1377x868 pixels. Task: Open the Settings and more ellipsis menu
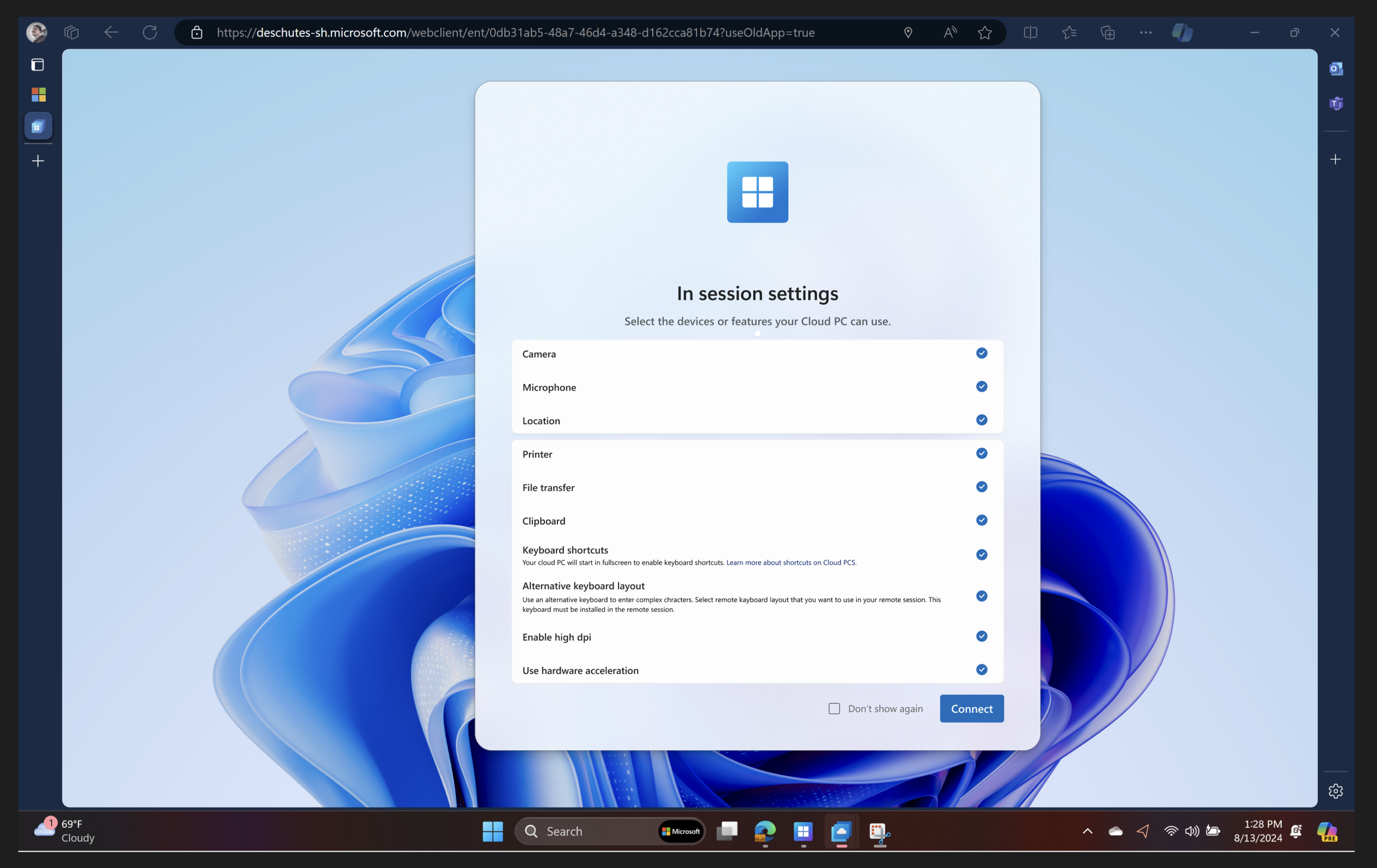coord(1146,32)
